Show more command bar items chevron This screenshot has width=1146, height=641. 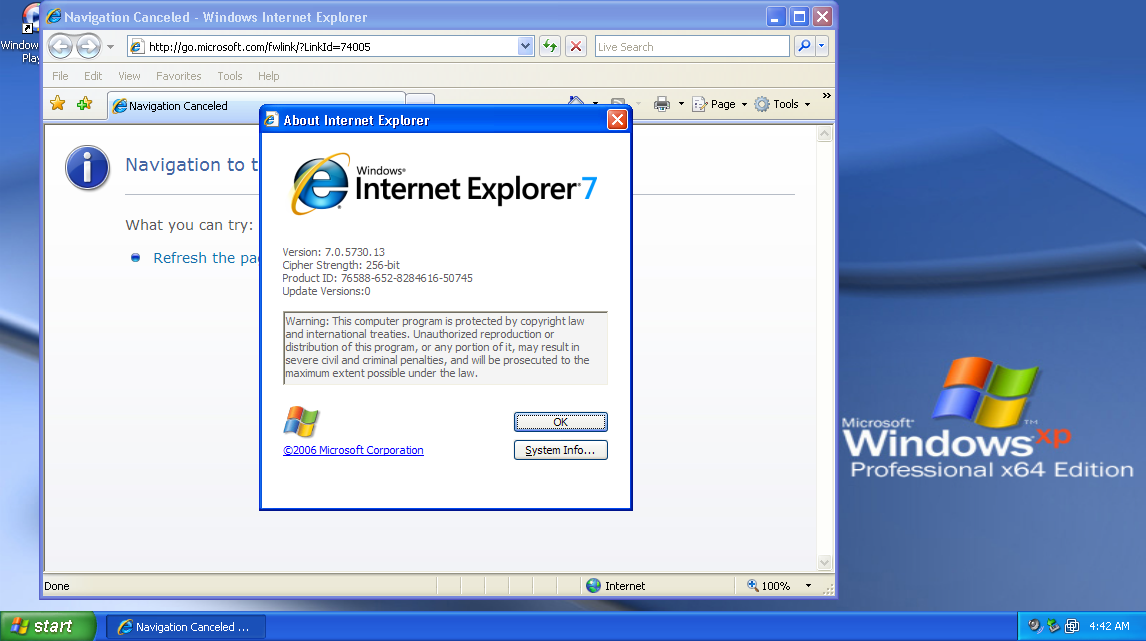(x=827, y=96)
